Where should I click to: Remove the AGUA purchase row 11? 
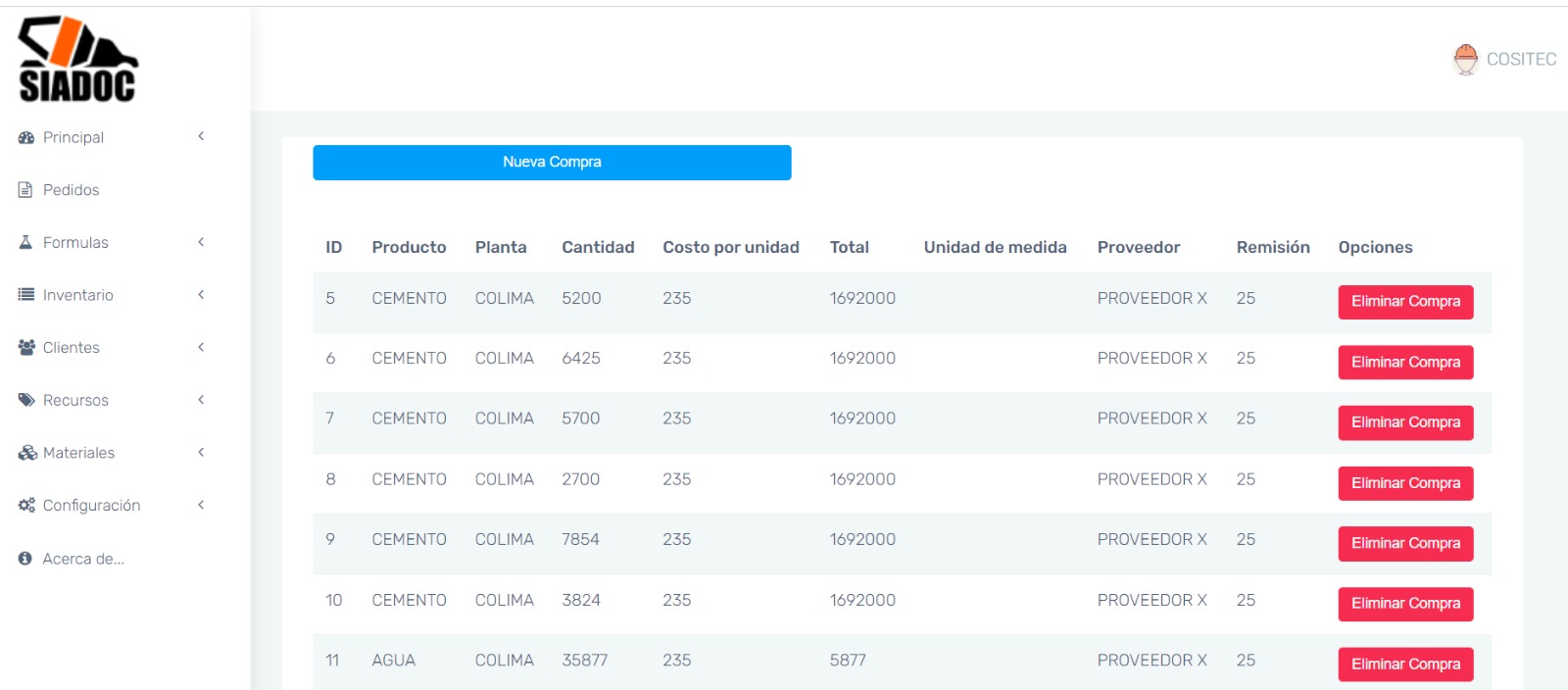point(1404,665)
